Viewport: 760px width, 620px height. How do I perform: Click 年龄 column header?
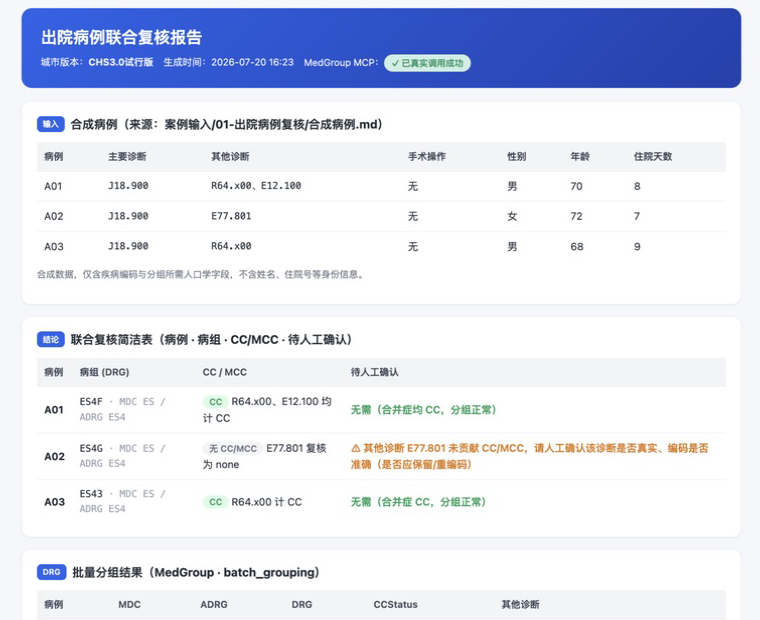click(580, 157)
